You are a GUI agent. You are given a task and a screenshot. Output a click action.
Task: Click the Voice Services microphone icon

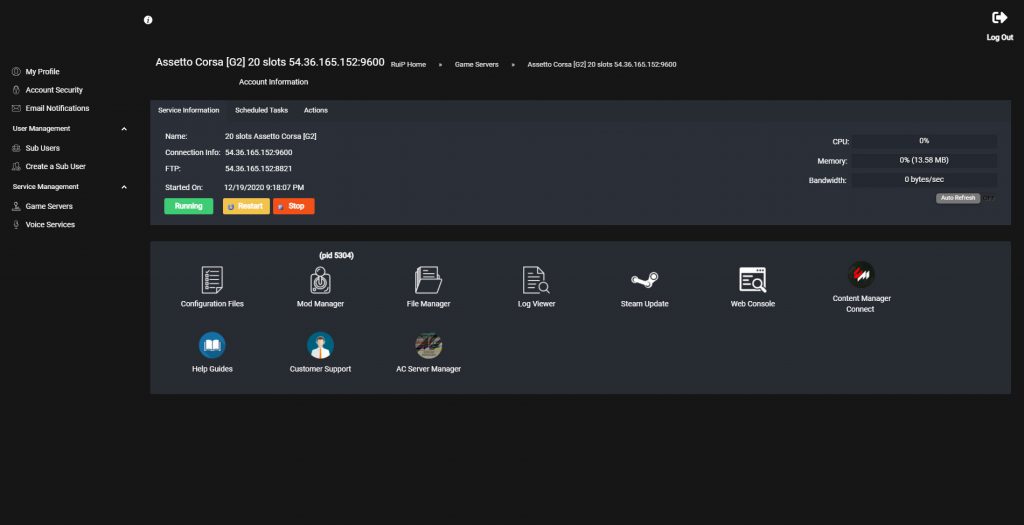click(x=16, y=225)
